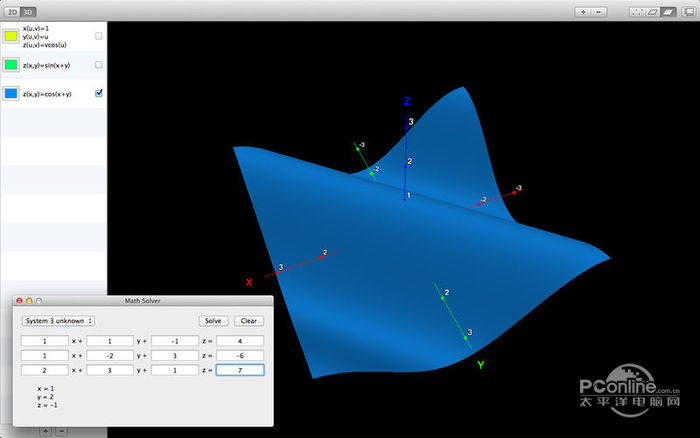
Task: Remove a function with the bottom minus button
Action: [62, 431]
